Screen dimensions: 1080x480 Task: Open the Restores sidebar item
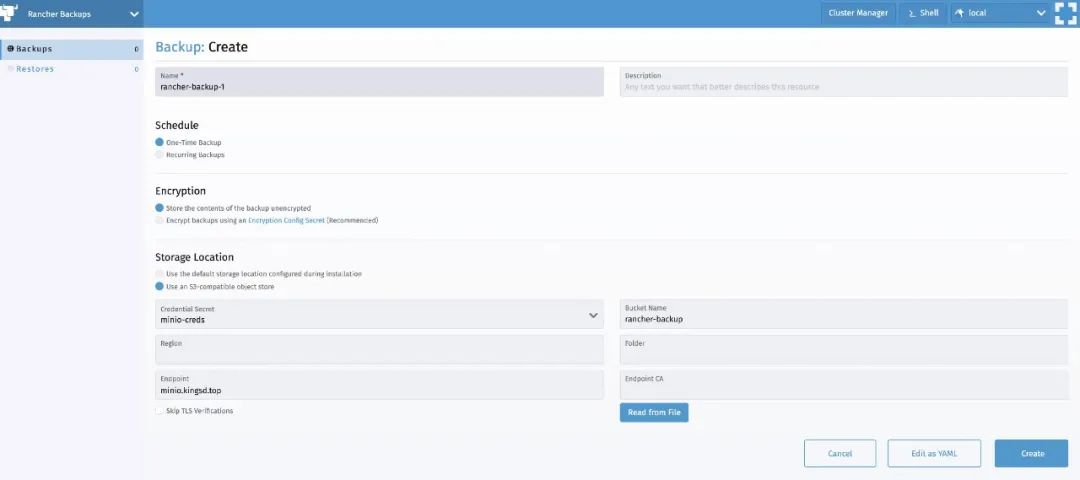72,69
